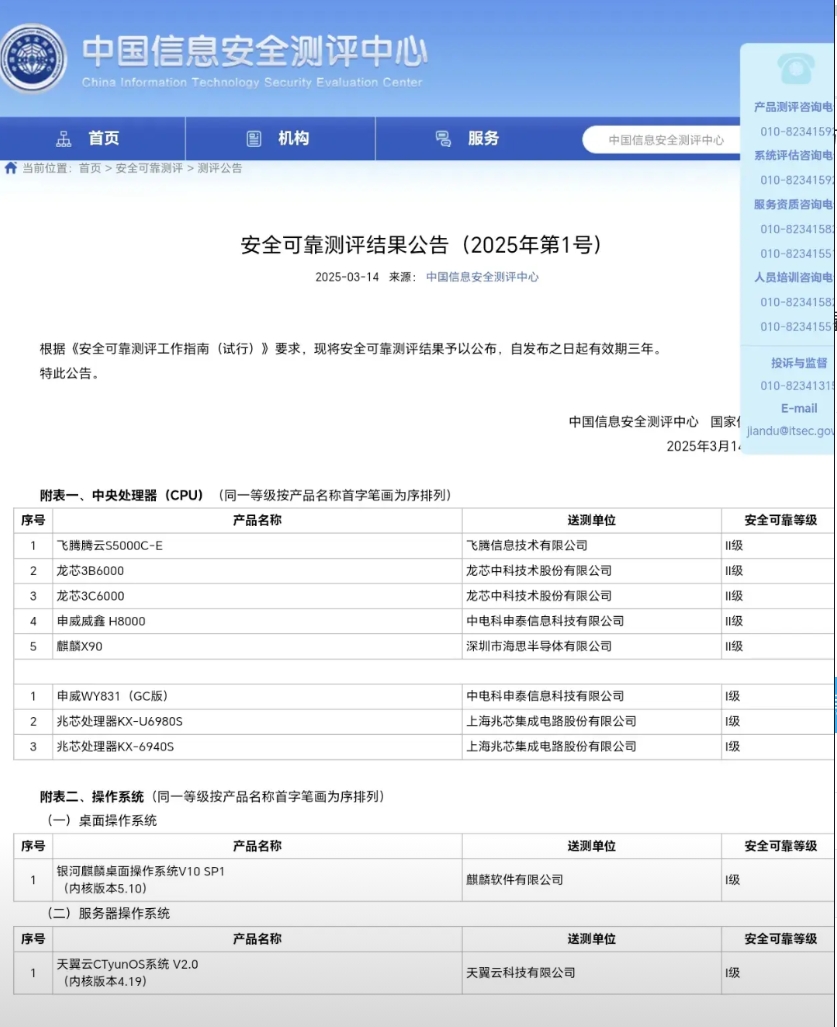The image size is (837, 1027).
Task: Go to 首页 via the breadcrumb link
Action: tap(90, 168)
